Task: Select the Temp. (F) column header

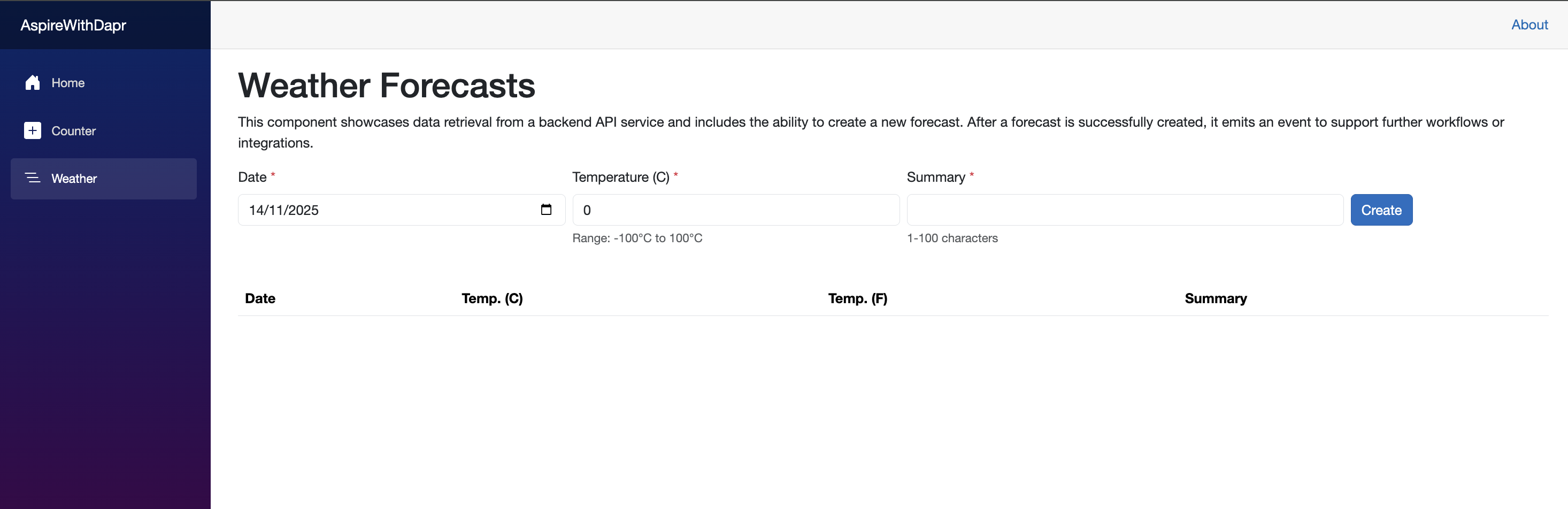Action: tap(857, 298)
